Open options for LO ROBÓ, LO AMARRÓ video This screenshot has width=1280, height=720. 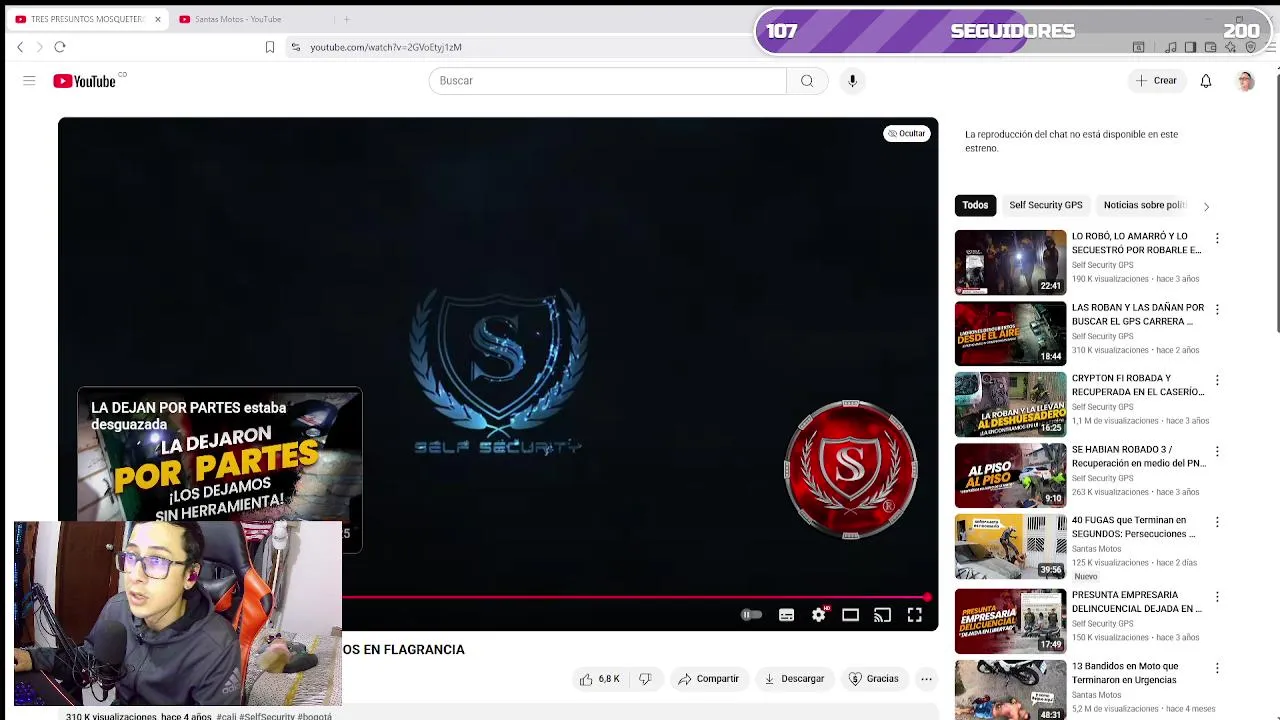pos(1217,238)
